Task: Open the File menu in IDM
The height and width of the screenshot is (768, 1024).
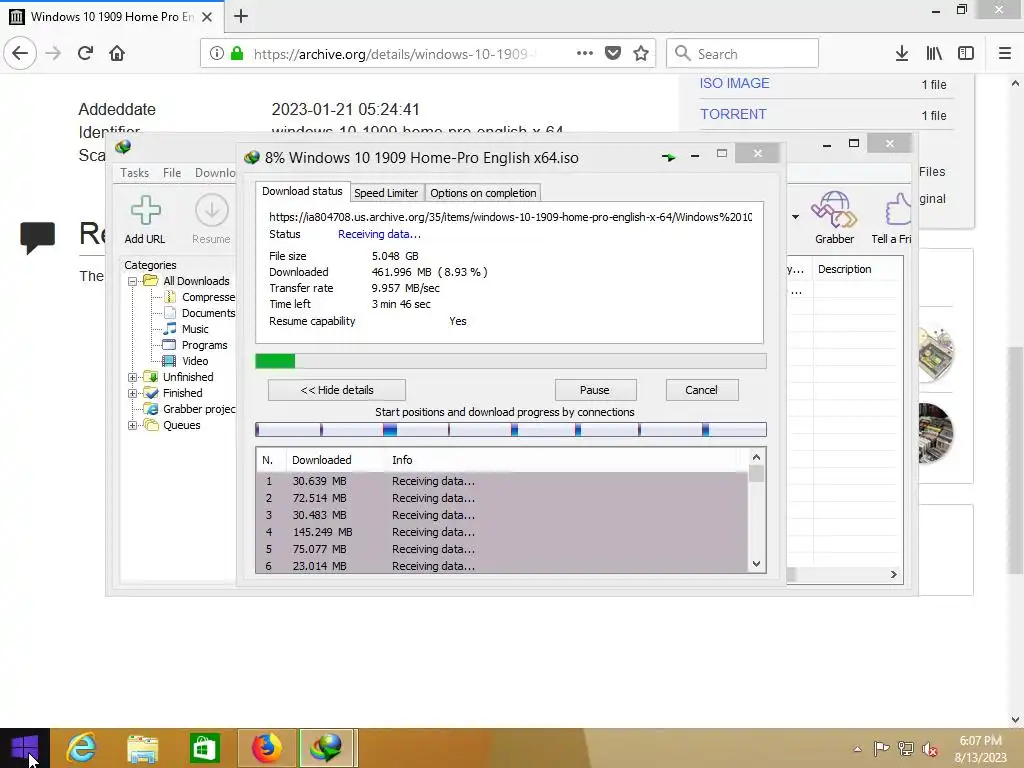Action: [172, 172]
